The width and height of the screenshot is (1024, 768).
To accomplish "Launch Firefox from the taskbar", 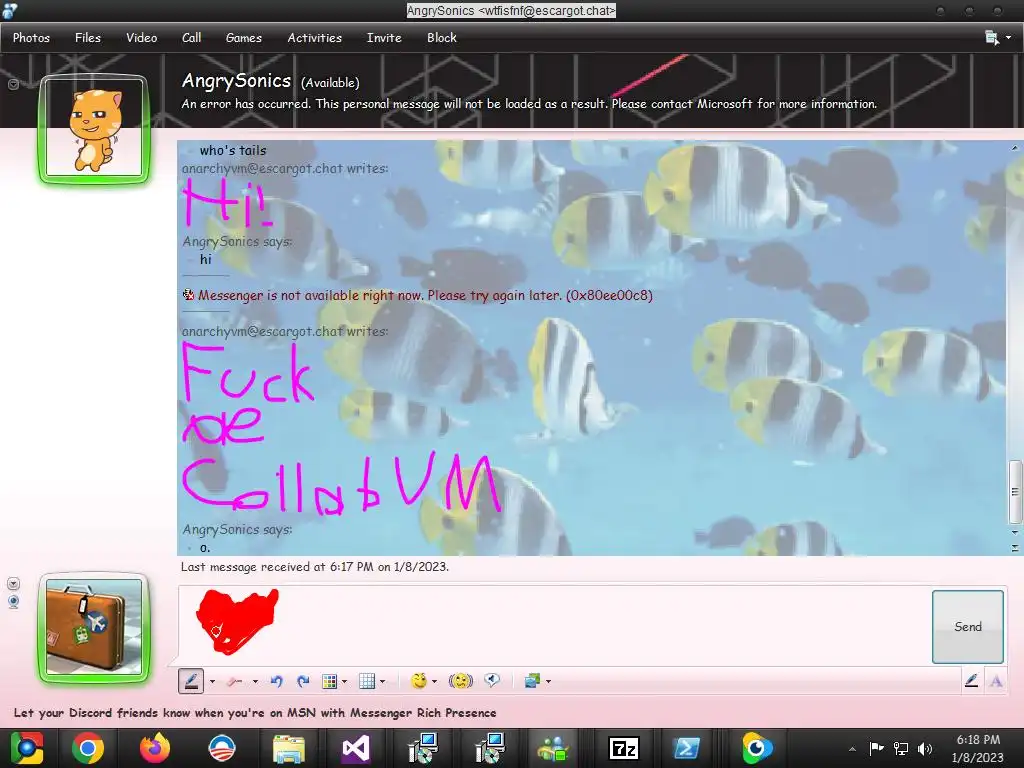I will (155, 748).
